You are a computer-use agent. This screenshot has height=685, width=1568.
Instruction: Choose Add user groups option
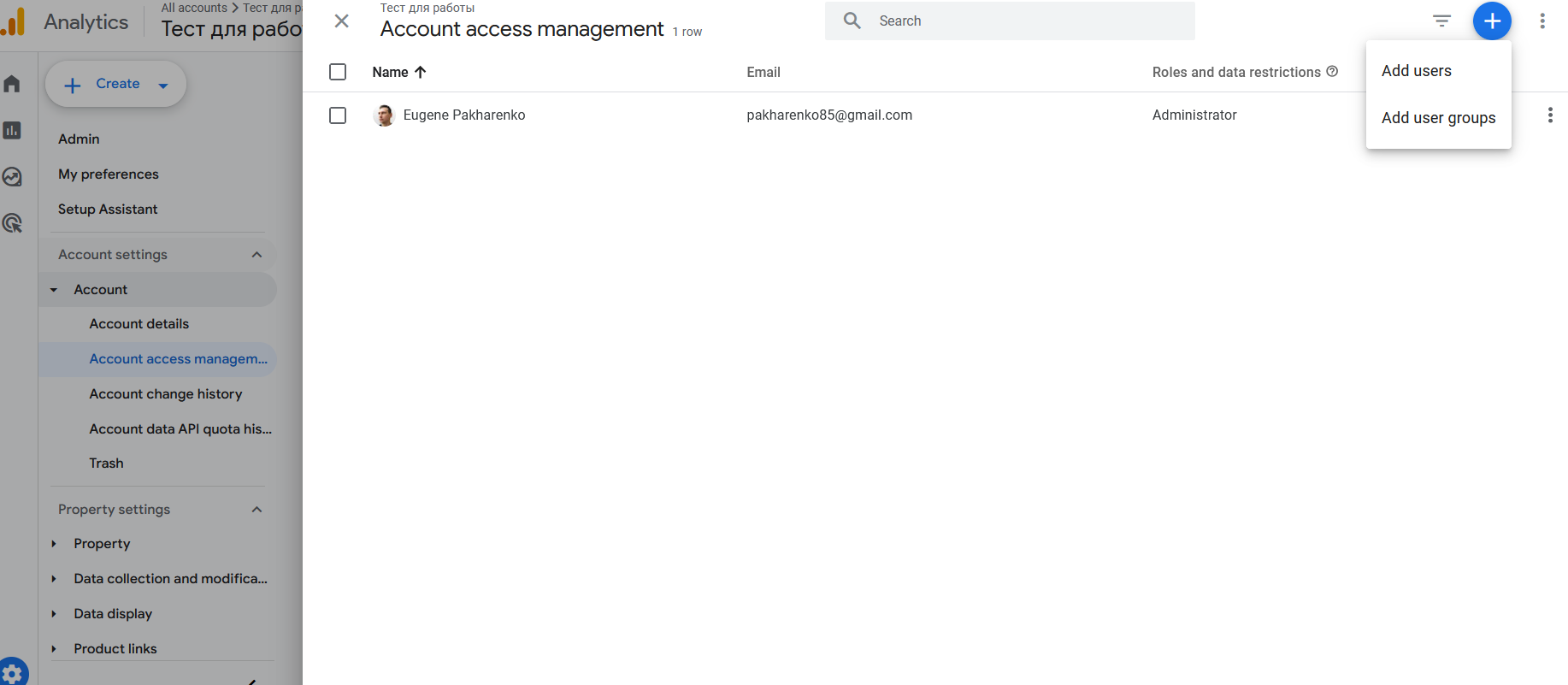pos(1438,118)
